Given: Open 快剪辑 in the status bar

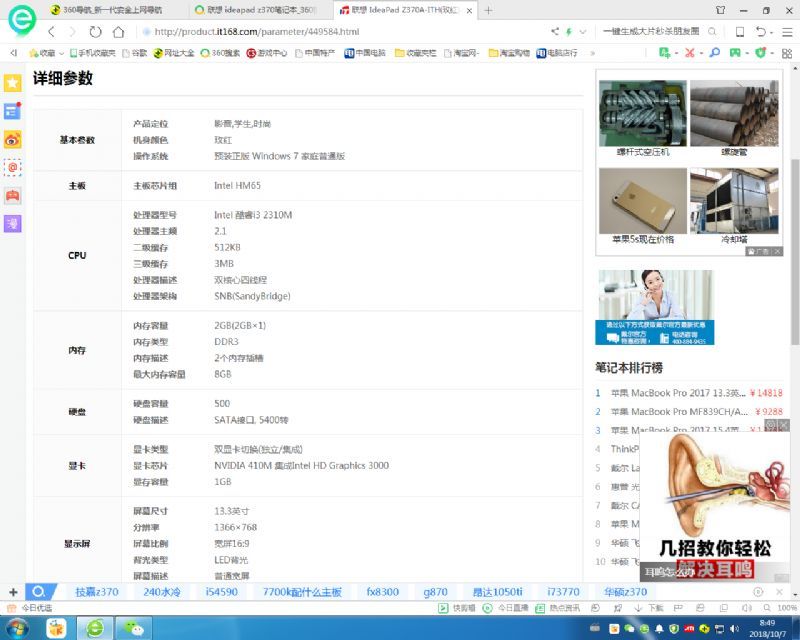Looking at the screenshot, I should point(457,608).
